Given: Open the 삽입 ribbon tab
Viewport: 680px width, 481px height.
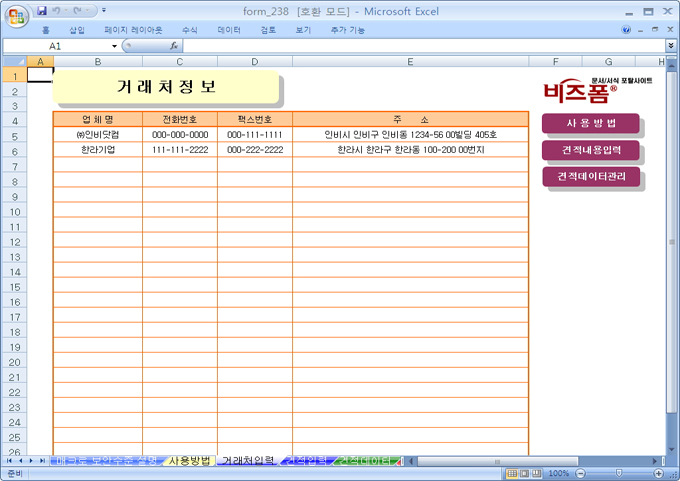Looking at the screenshot, I should click(77, 30).
